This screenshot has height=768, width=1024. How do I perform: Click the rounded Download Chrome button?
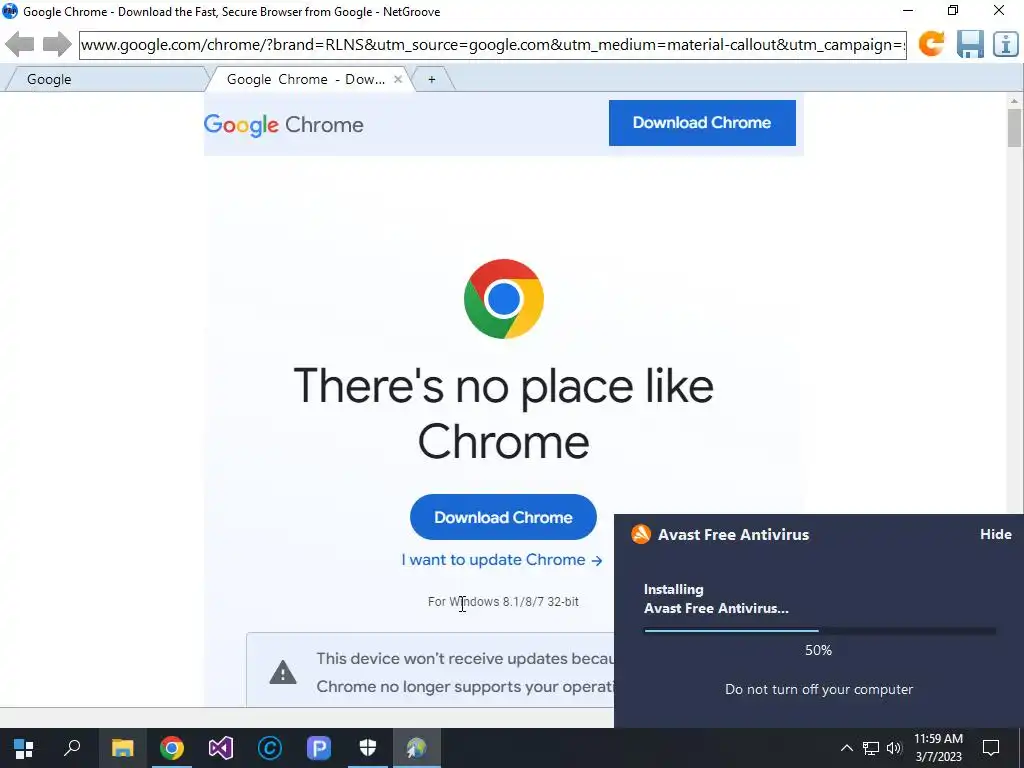[503, 517]
